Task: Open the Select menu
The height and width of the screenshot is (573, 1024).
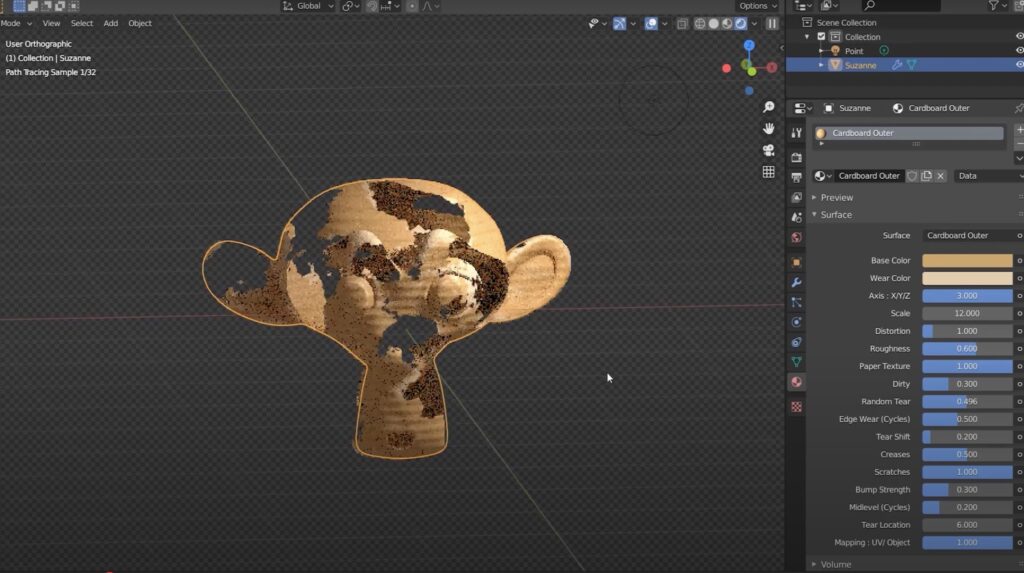Action: pyautogui.click(x=82, y=24)
